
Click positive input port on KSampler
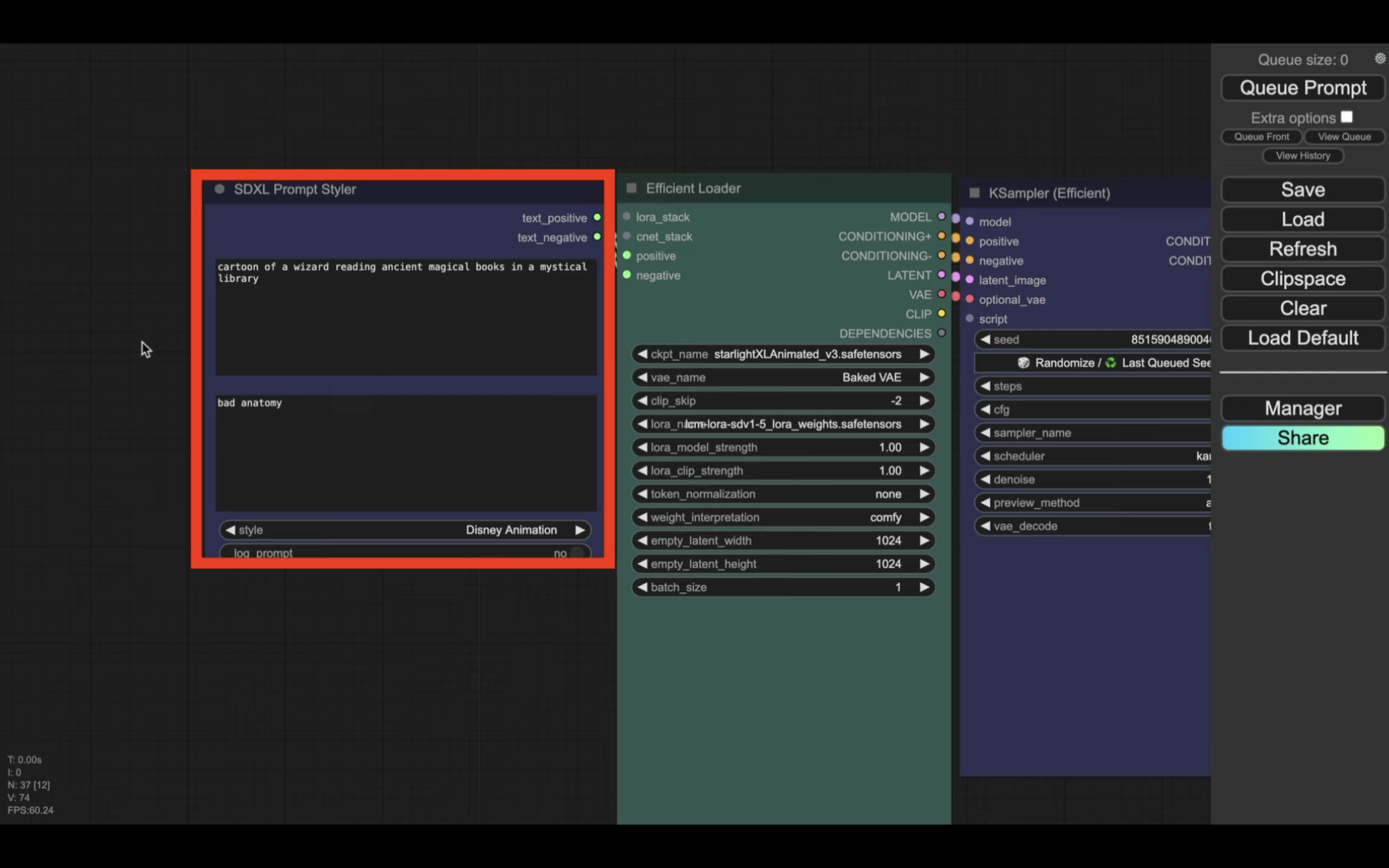coord(969,241)
